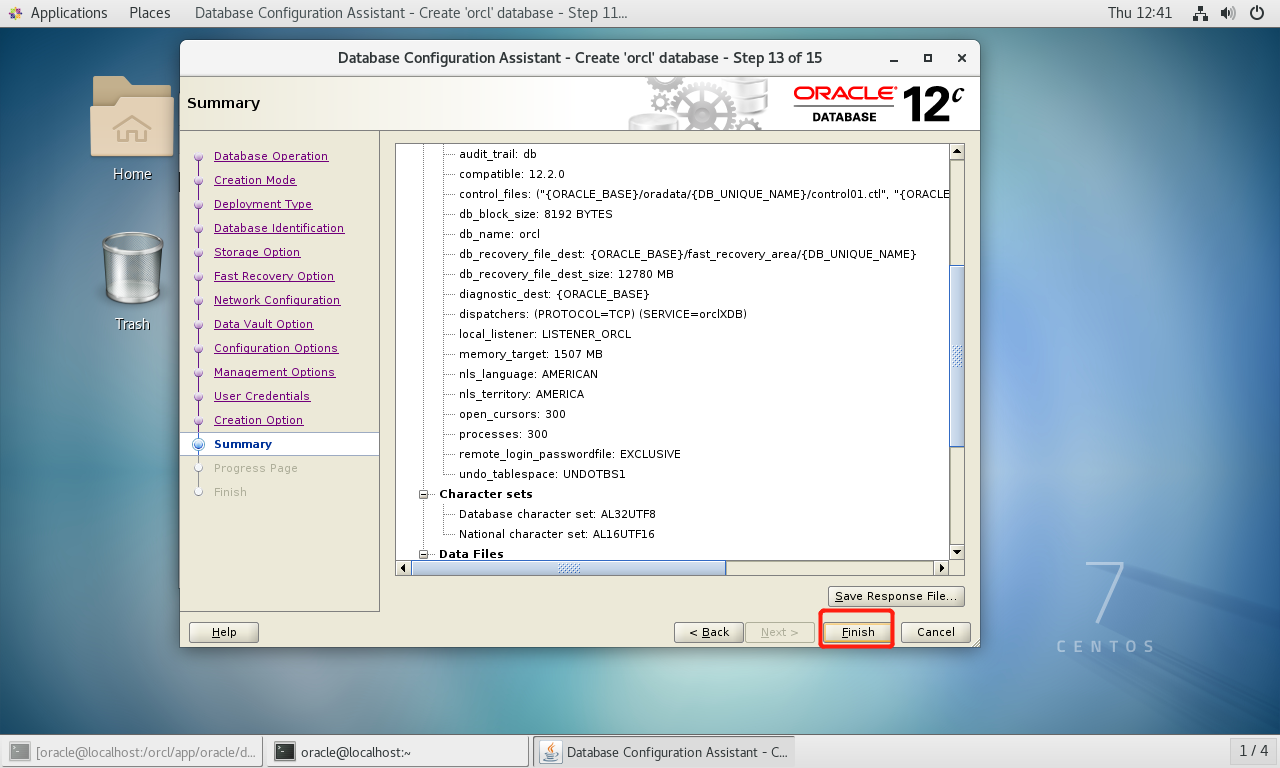Select nls_territory: AMERICA row
Image resolution: width=1280 pixels, height=768 pixels.
[521, 394]
